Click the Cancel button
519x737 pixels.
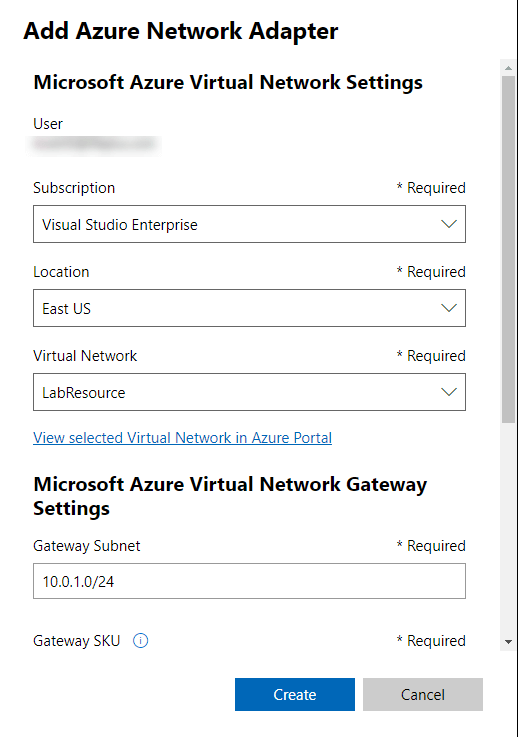tap(423, 694)
